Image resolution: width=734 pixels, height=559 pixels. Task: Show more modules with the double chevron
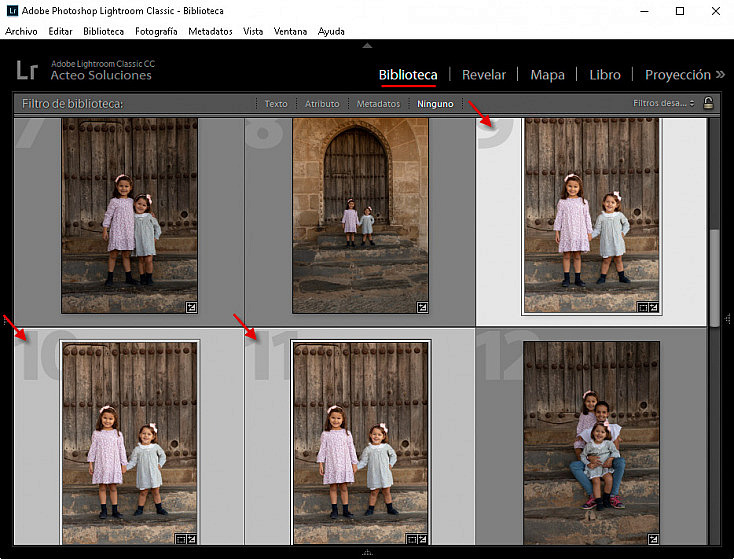pos(720,74)
